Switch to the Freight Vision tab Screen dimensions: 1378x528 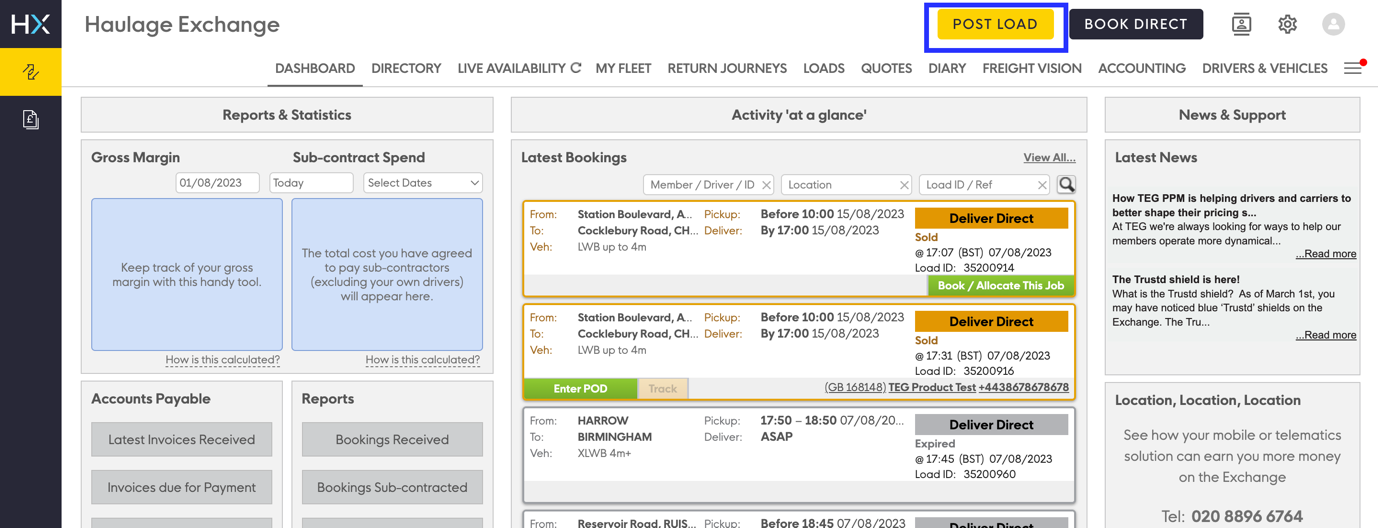point(1031,68)
